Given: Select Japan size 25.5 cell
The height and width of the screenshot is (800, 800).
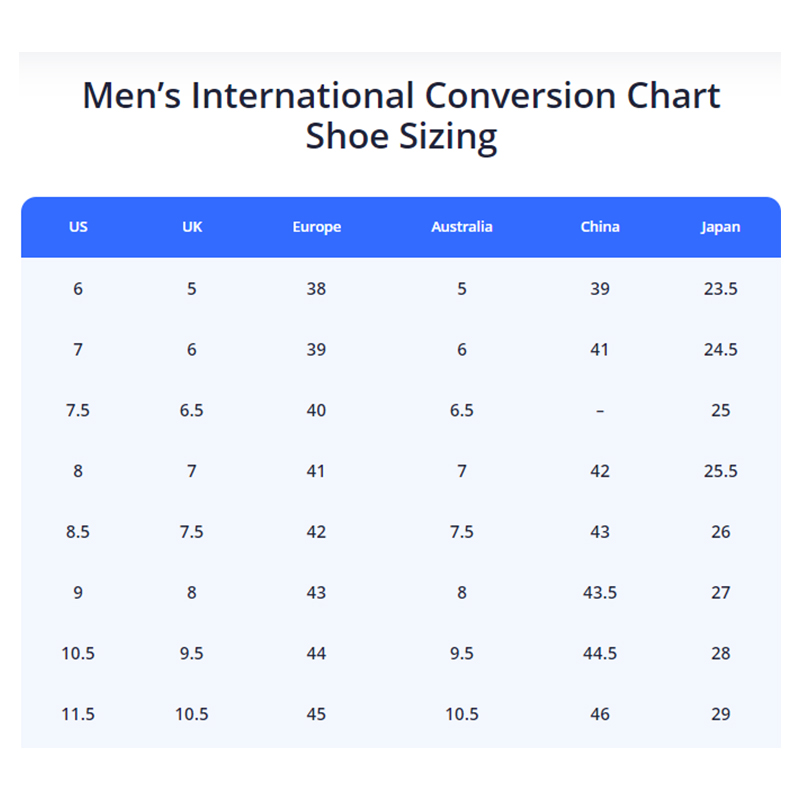Looking at the screenshot, I should 720,471.
